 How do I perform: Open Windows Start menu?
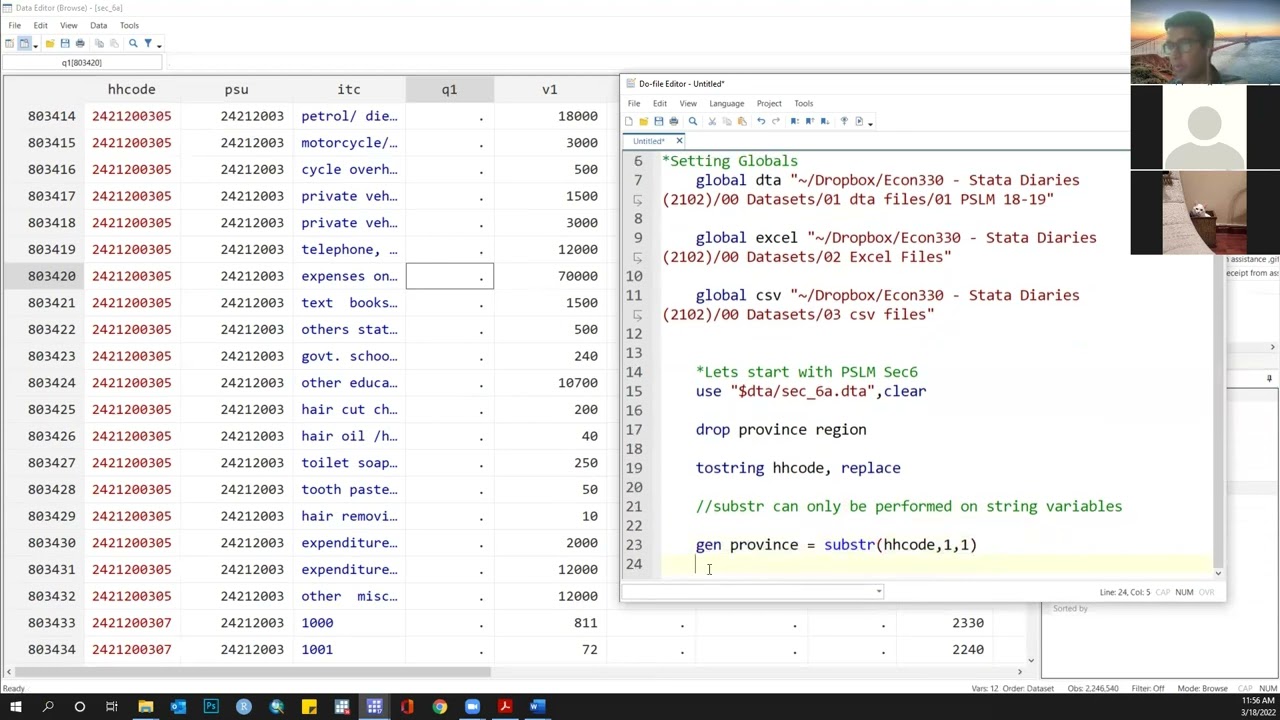pos(15,707)
